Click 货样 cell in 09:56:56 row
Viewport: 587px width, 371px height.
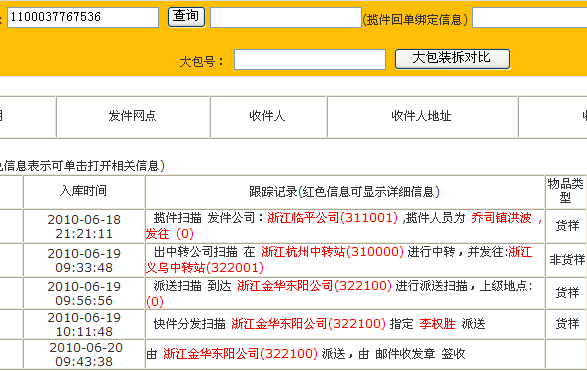(567, 292)
